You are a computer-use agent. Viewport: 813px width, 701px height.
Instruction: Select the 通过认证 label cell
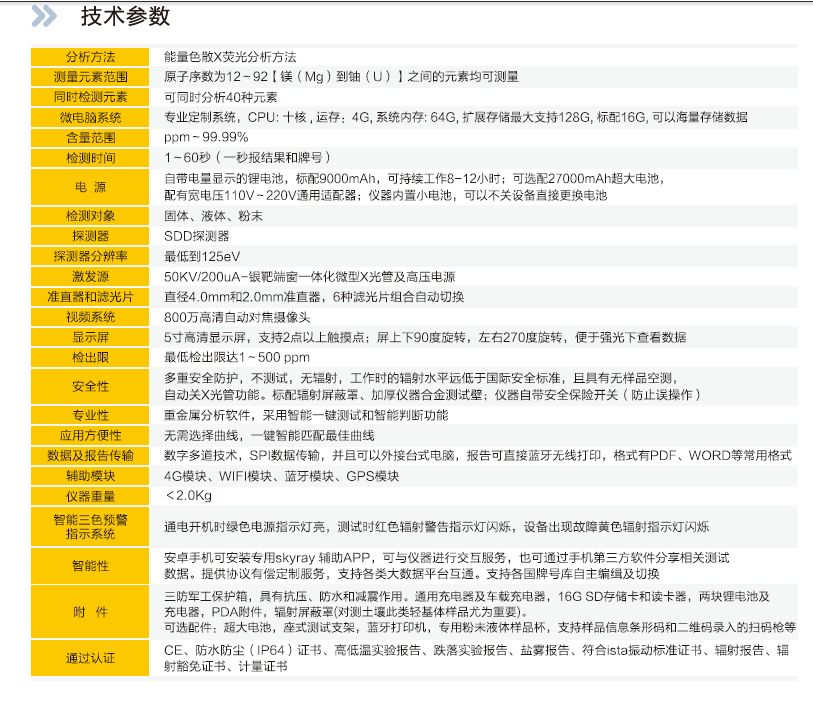click(x=91, y=657)
